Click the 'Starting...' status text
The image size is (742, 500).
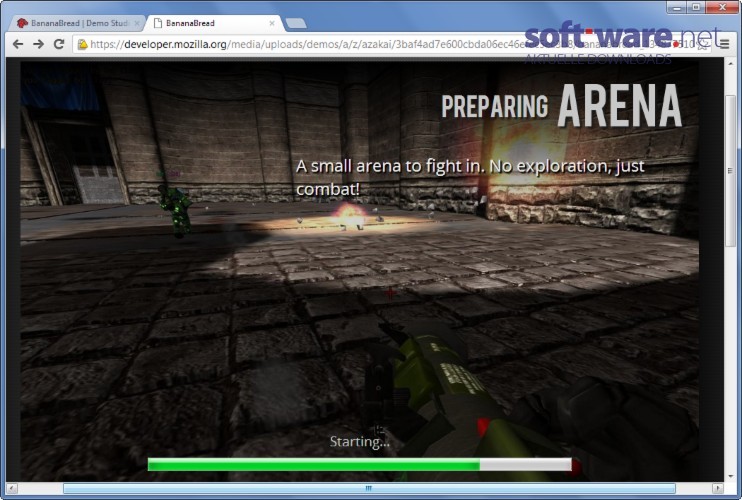click(x=360, y=441)
